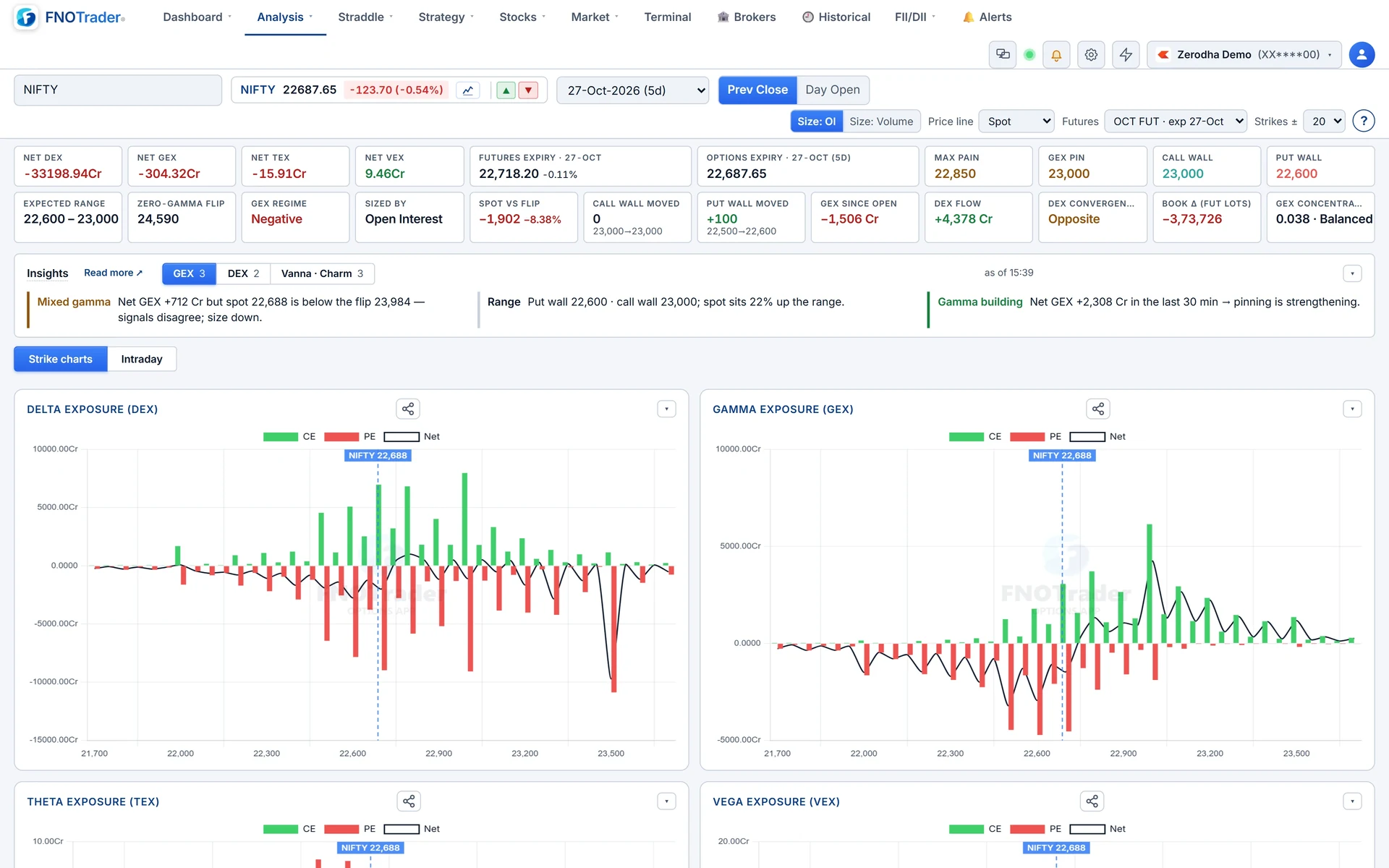The image size is (1389, 868).
Task: Click the Read more link
Action: click(x=113, y=273)
